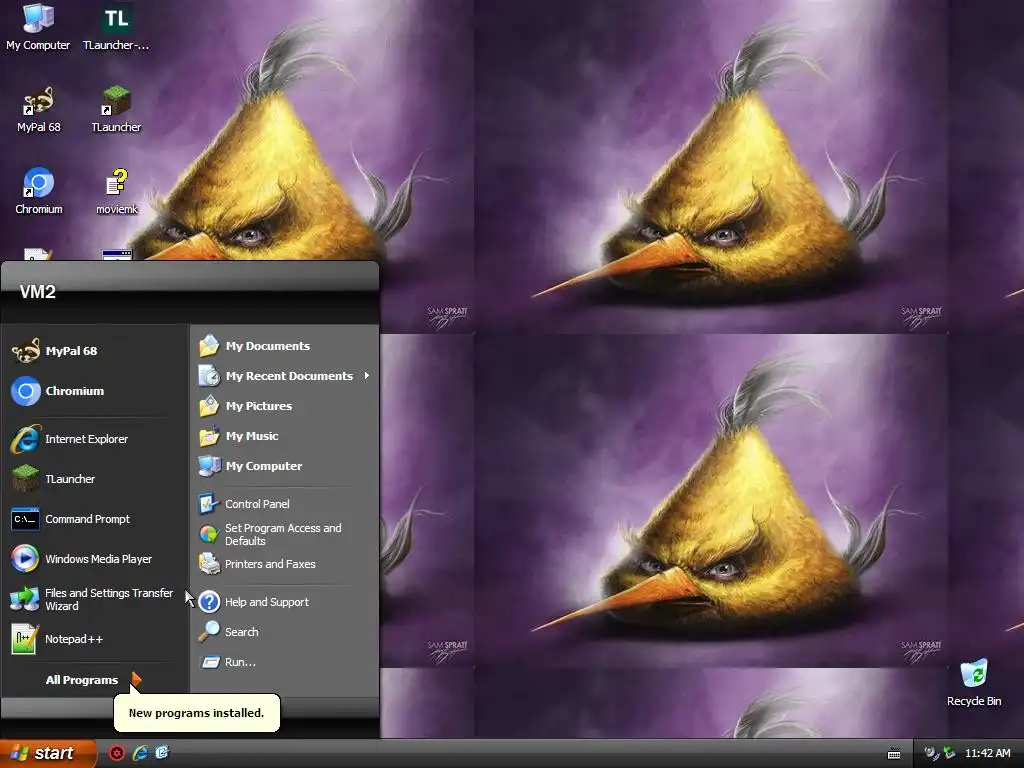Screen dimensions: 1024x768
Task: Open My Pictures folder
Action: point(285,406)
